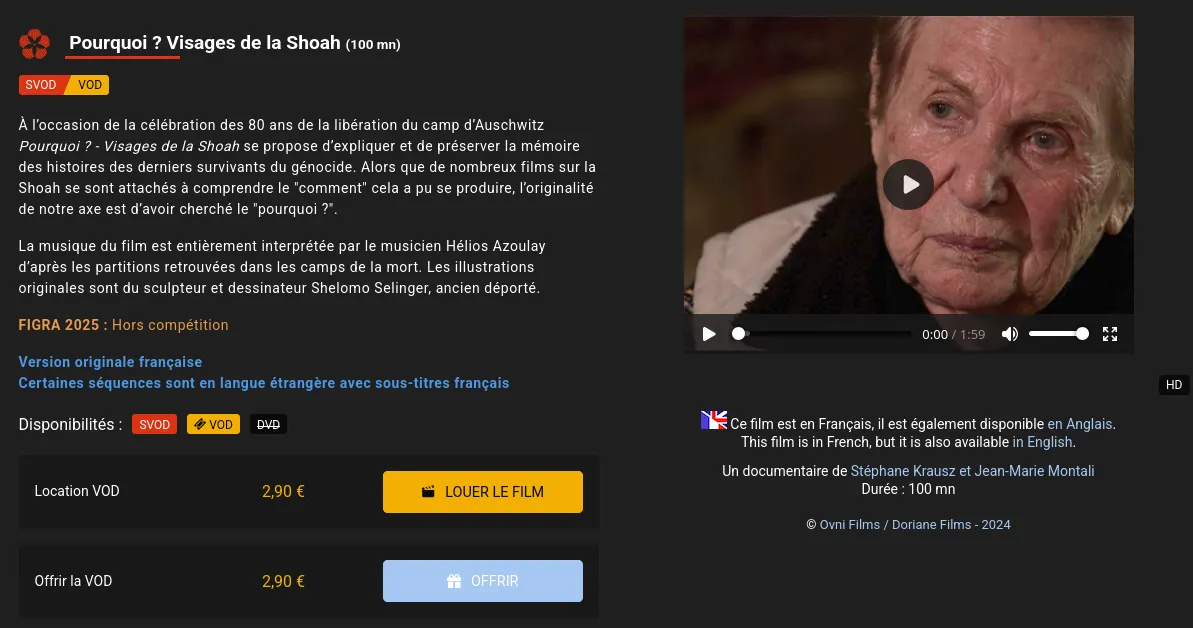Play the trailer using center play overlay

coord(908,184)
